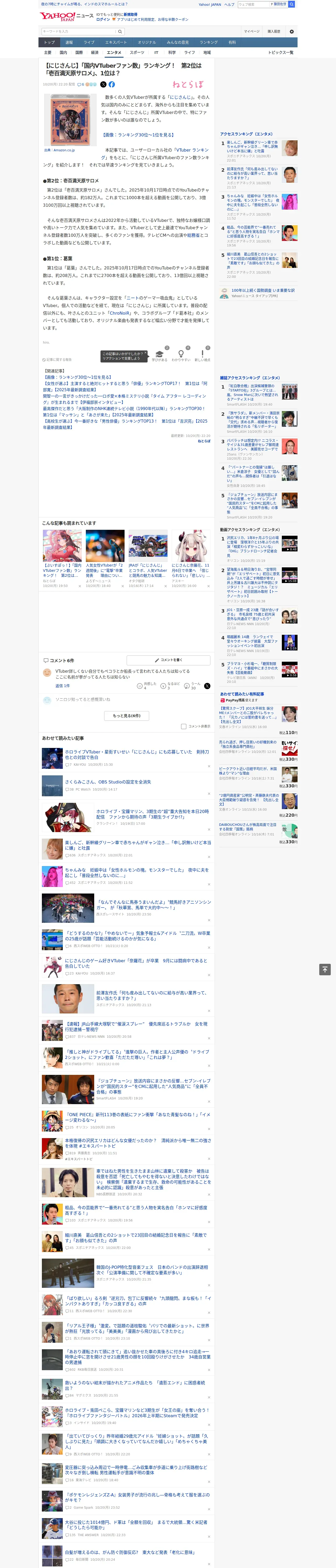Screen dimensions: 336x1568
Task: Select the オリジナル tab
Action: (x=147, y=43)
